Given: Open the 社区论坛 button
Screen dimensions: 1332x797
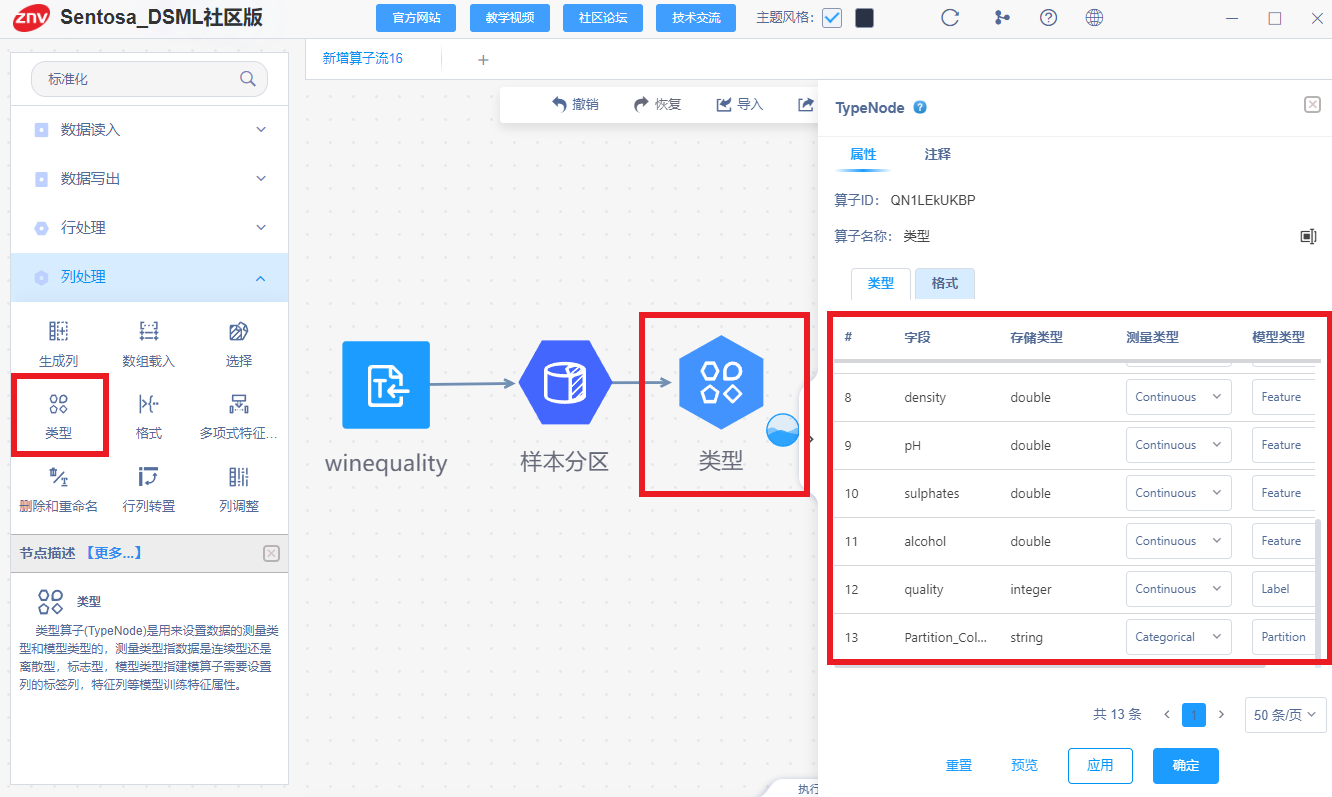Looking at the screenshot, I should click(x=603, y=18).
